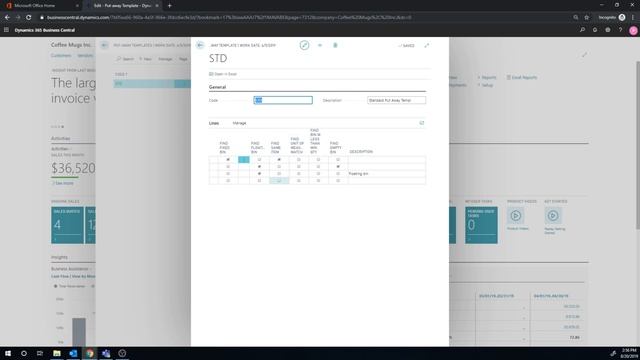Viewport: 640px width, 360px height.
Task: Select the Floating bin description cell
Action: [x=387, y=173]
